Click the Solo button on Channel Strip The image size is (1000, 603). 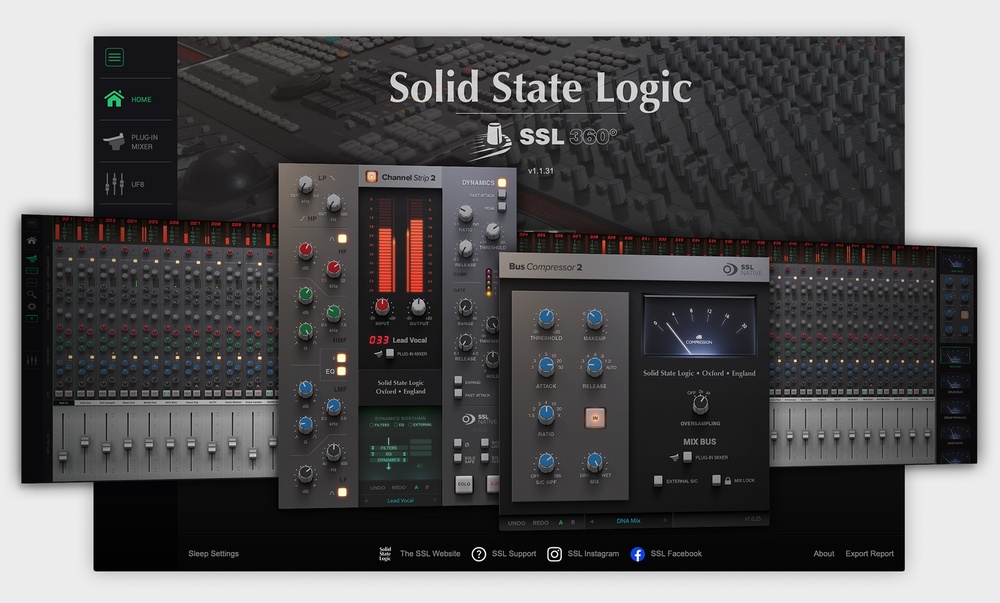(464, 484)
